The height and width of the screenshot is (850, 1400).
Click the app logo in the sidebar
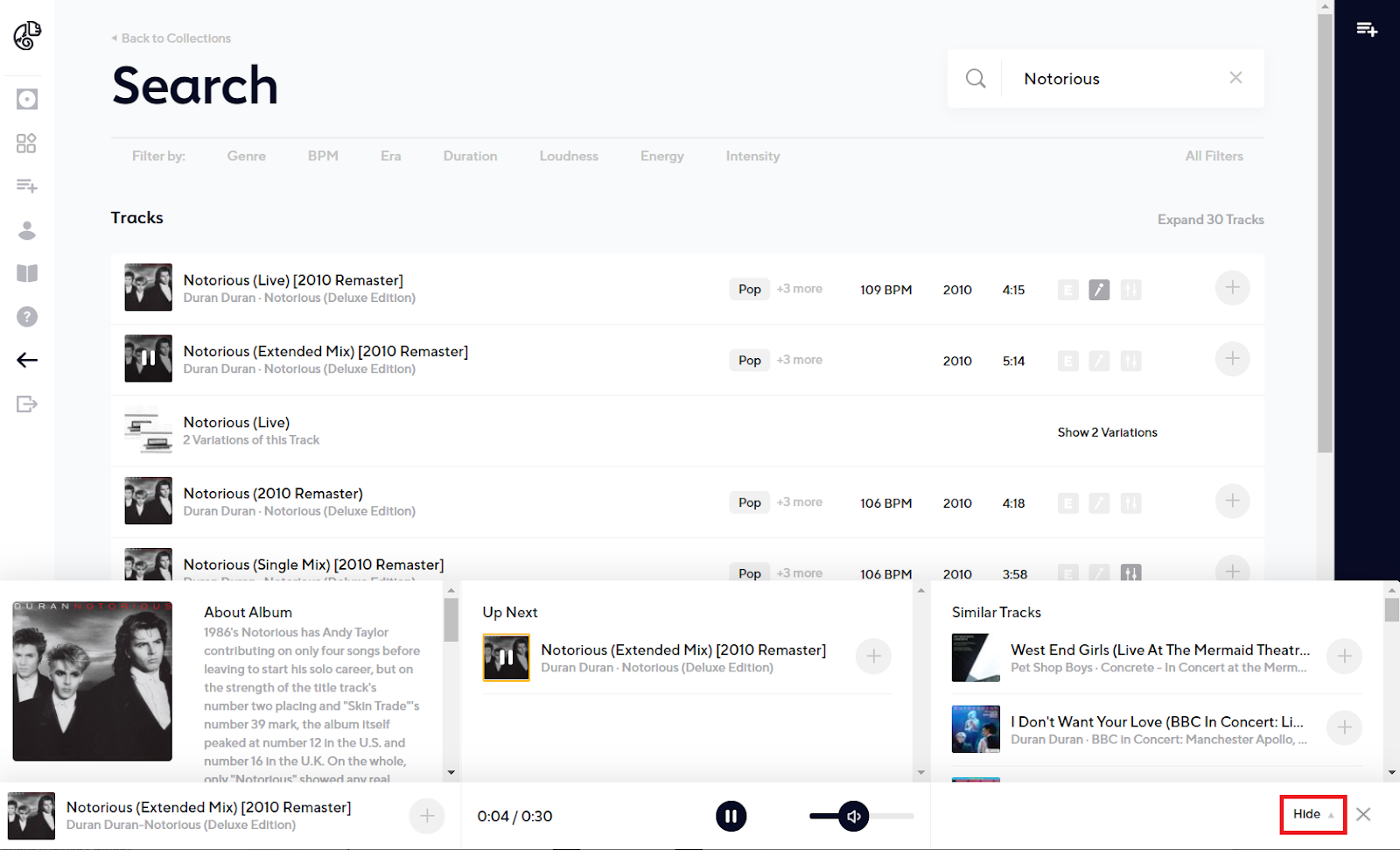27,35
